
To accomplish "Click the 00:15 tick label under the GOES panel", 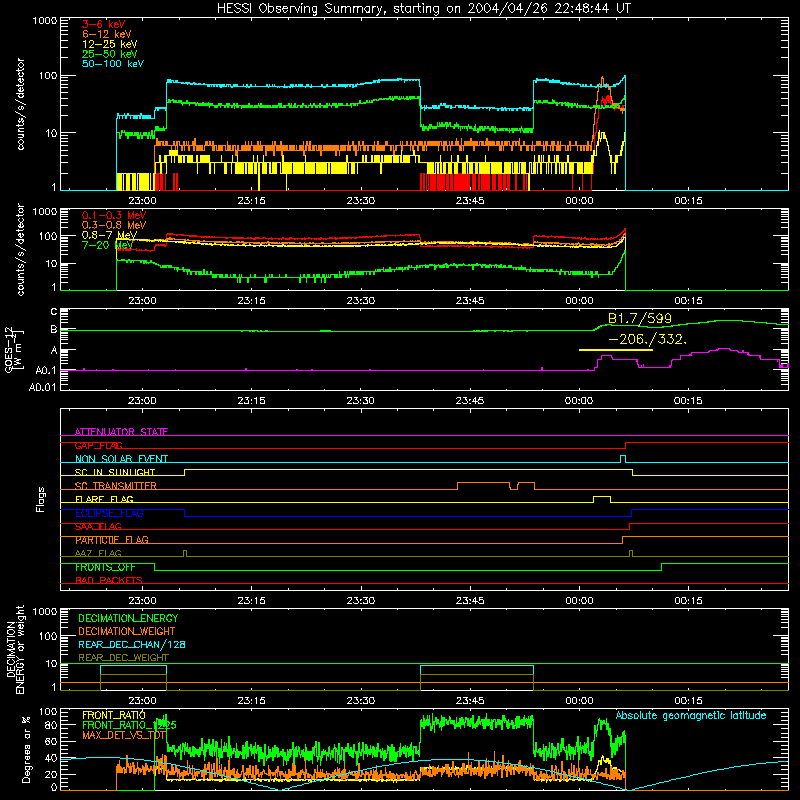I will (688, 401).
